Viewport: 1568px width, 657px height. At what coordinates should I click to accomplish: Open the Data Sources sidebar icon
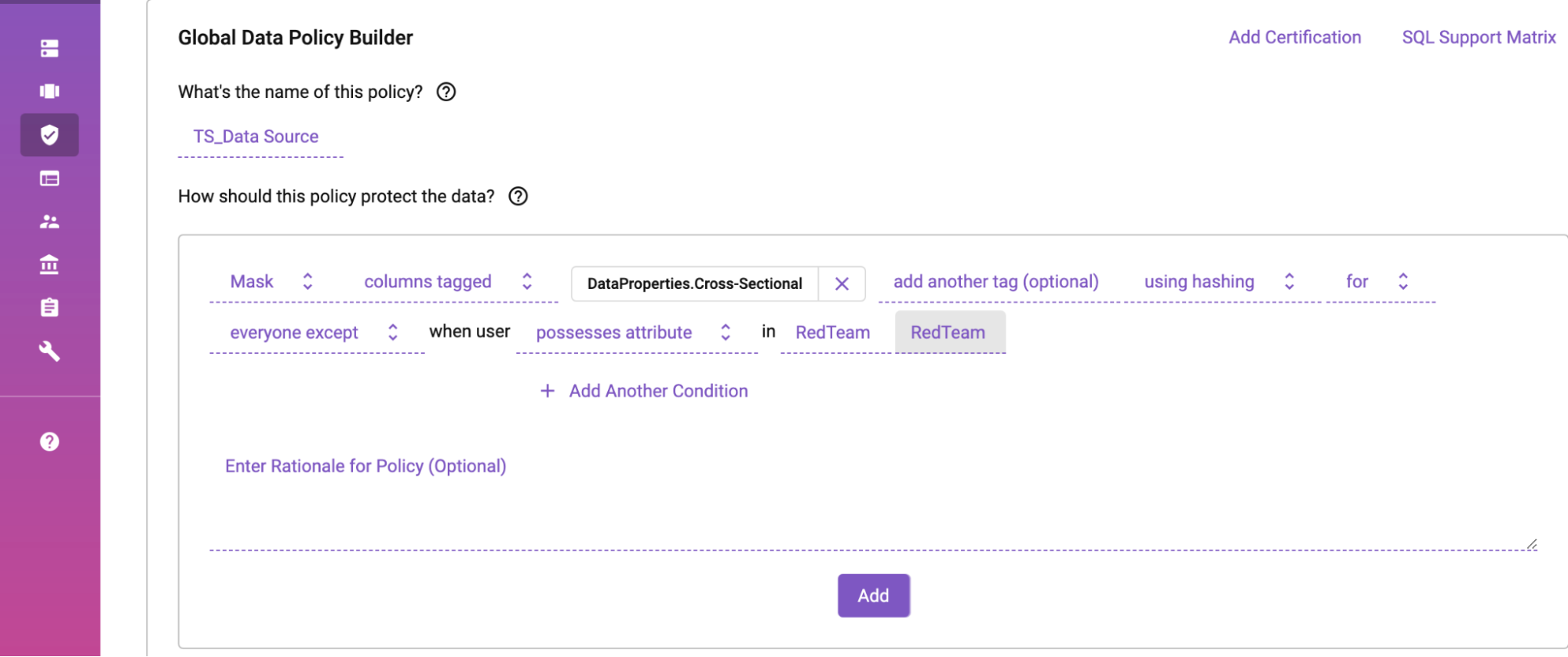click(x=49, y=49)
